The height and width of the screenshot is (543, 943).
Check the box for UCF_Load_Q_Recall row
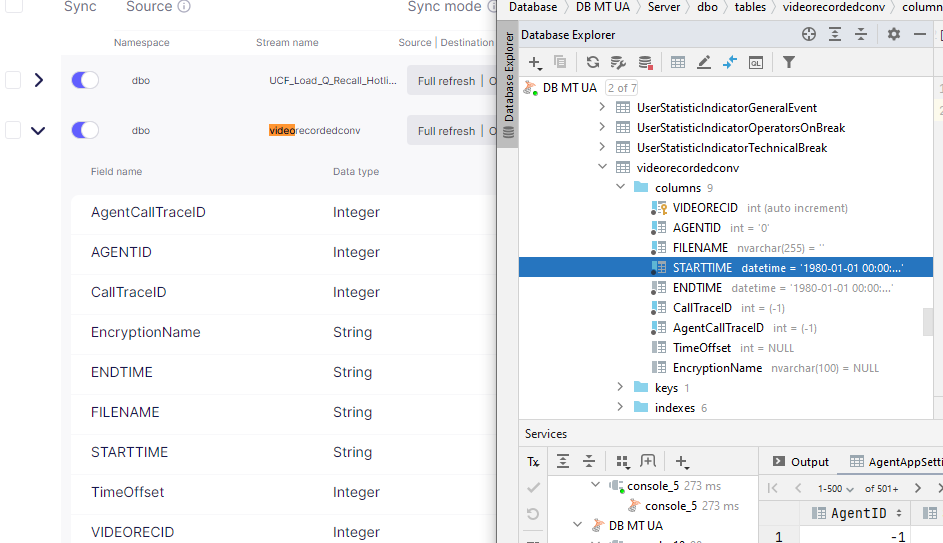click(13, 80)
